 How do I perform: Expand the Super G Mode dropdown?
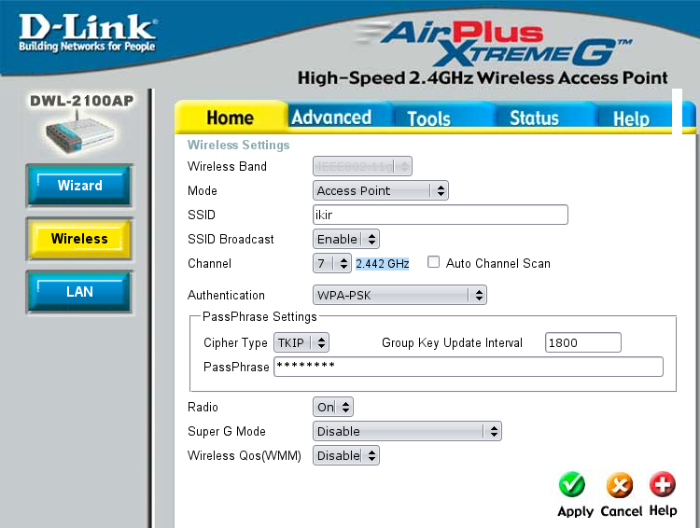point(407,431)
